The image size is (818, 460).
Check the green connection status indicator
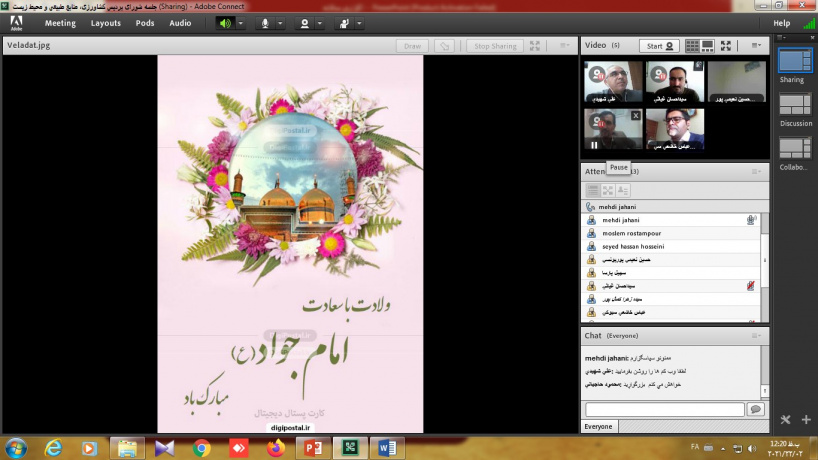click(x=809, y=23)
